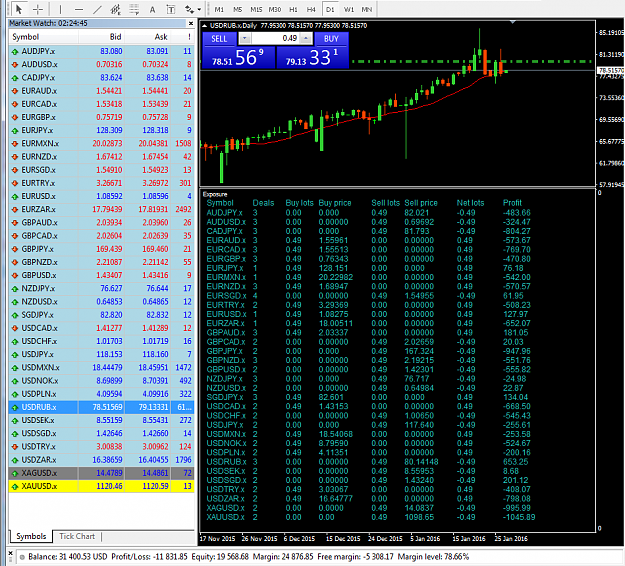Switch chart to M1 timeframe
This screenshot has height=566, width=625.
(219, 9)
